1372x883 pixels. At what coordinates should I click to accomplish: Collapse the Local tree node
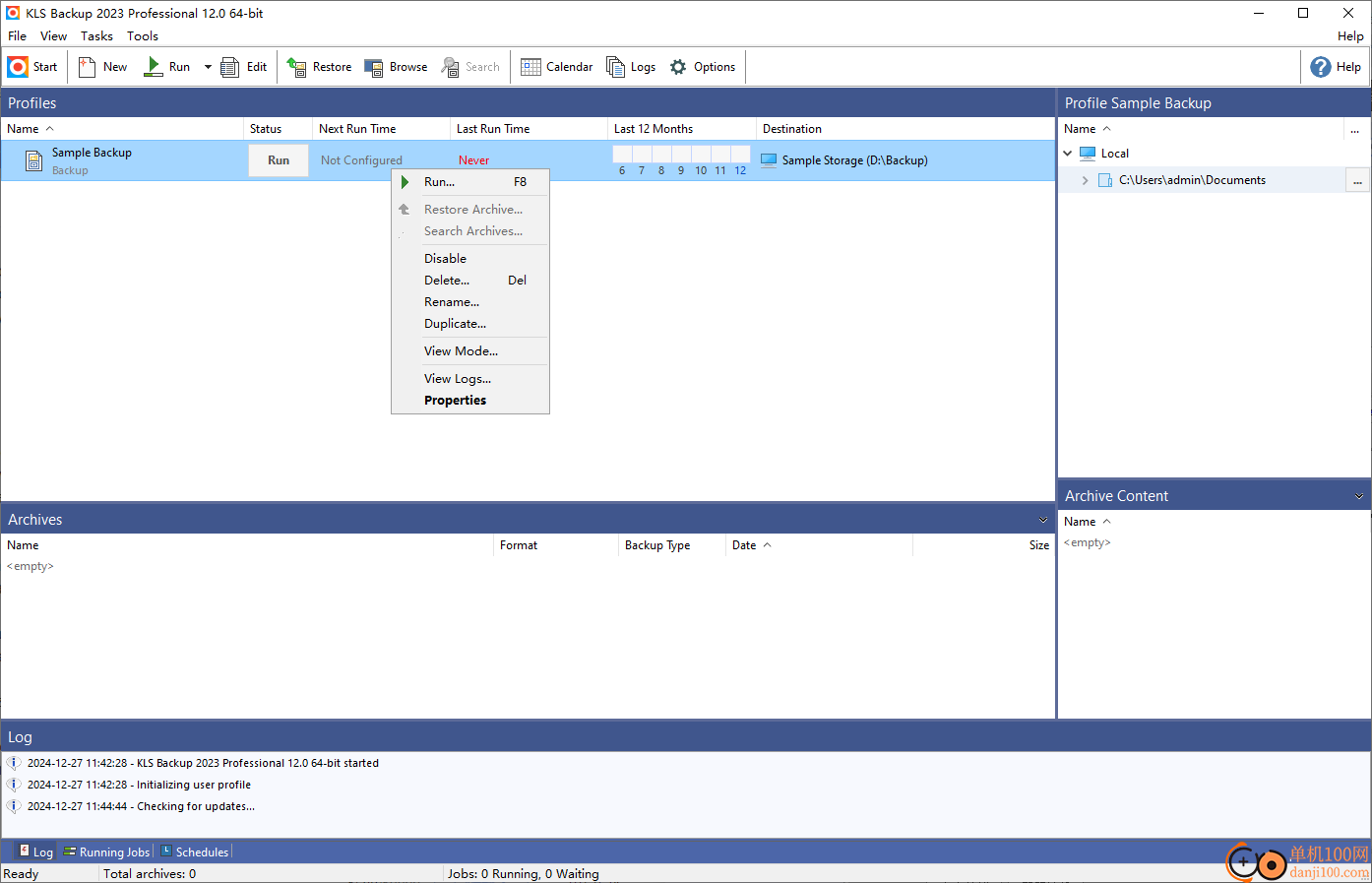pyautogui.click(x=1068, y=154)
